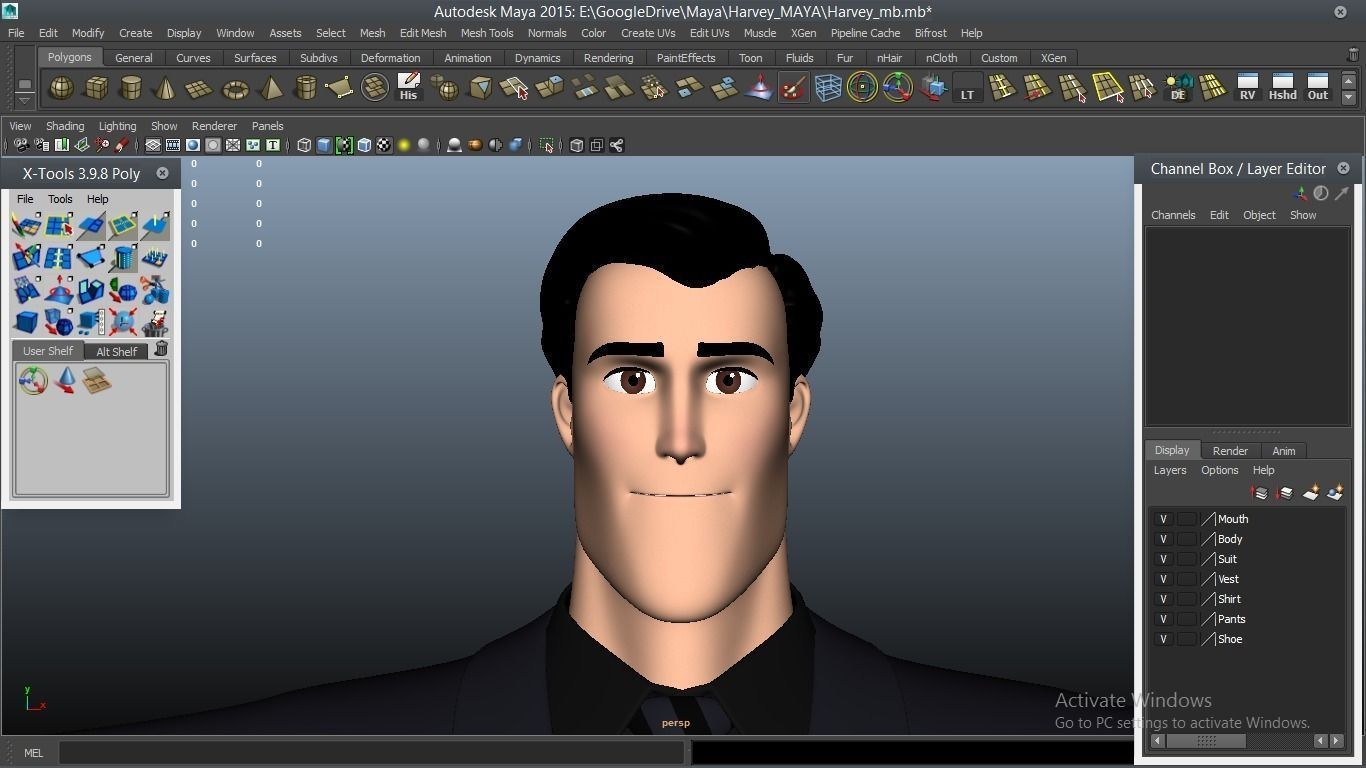Screen dimensions: 1366x768
Task: Open the Show menu in Channel Box
Action: tap(1302, 215)
